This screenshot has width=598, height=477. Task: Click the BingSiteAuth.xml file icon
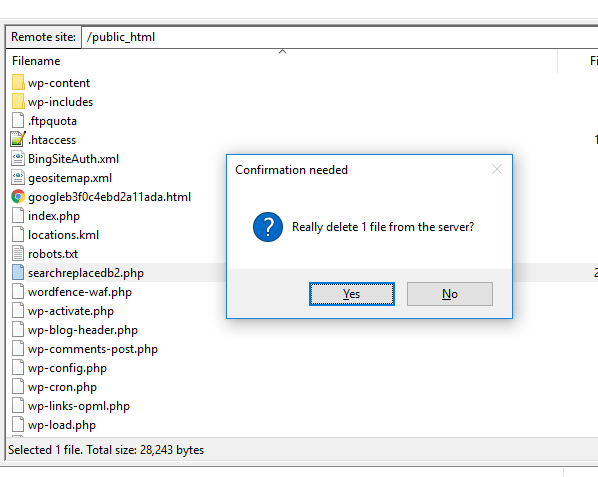click(x=18, y=159)
